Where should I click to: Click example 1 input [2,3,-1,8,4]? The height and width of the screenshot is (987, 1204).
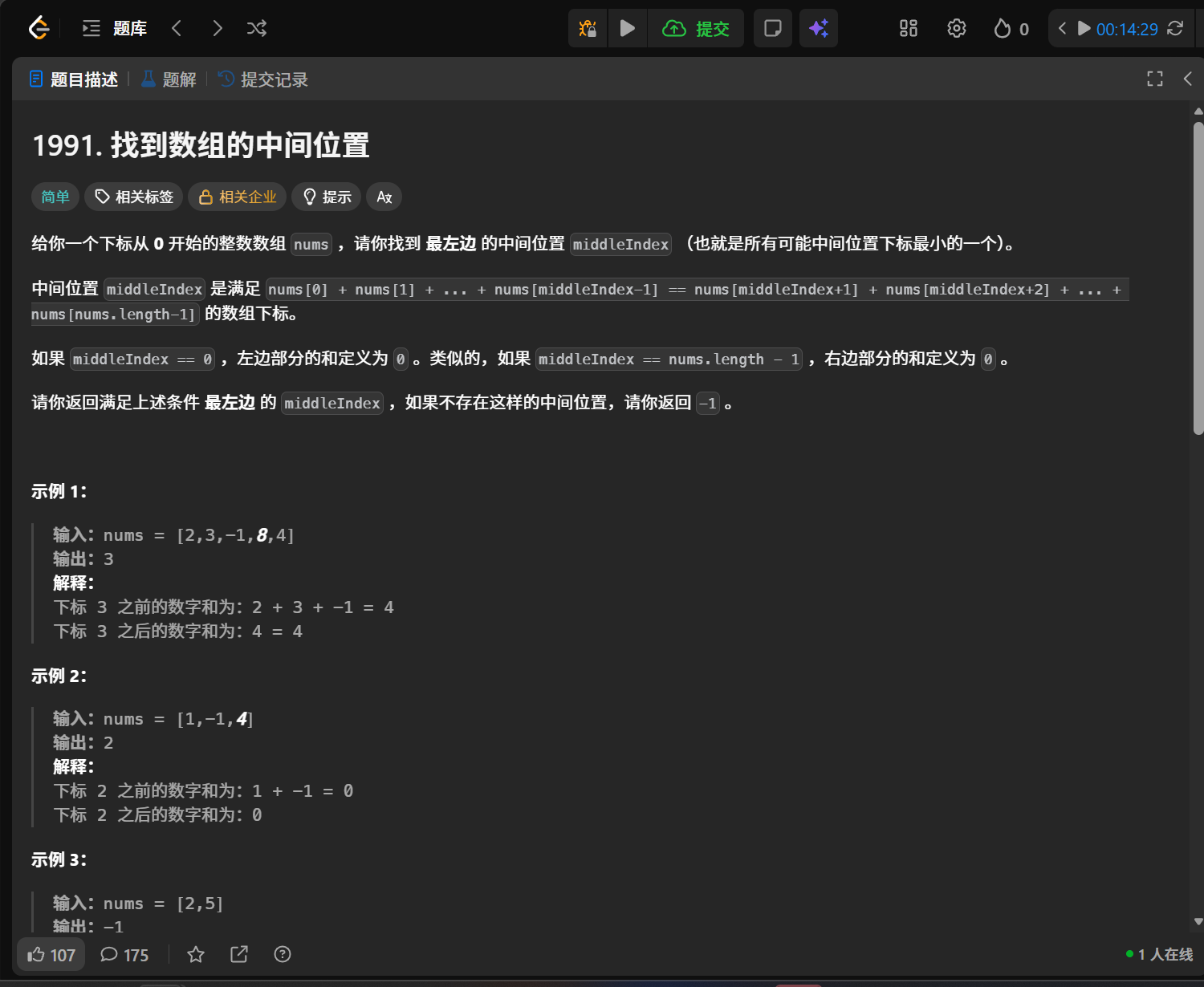pyautogui.click(x=235, y=535)
